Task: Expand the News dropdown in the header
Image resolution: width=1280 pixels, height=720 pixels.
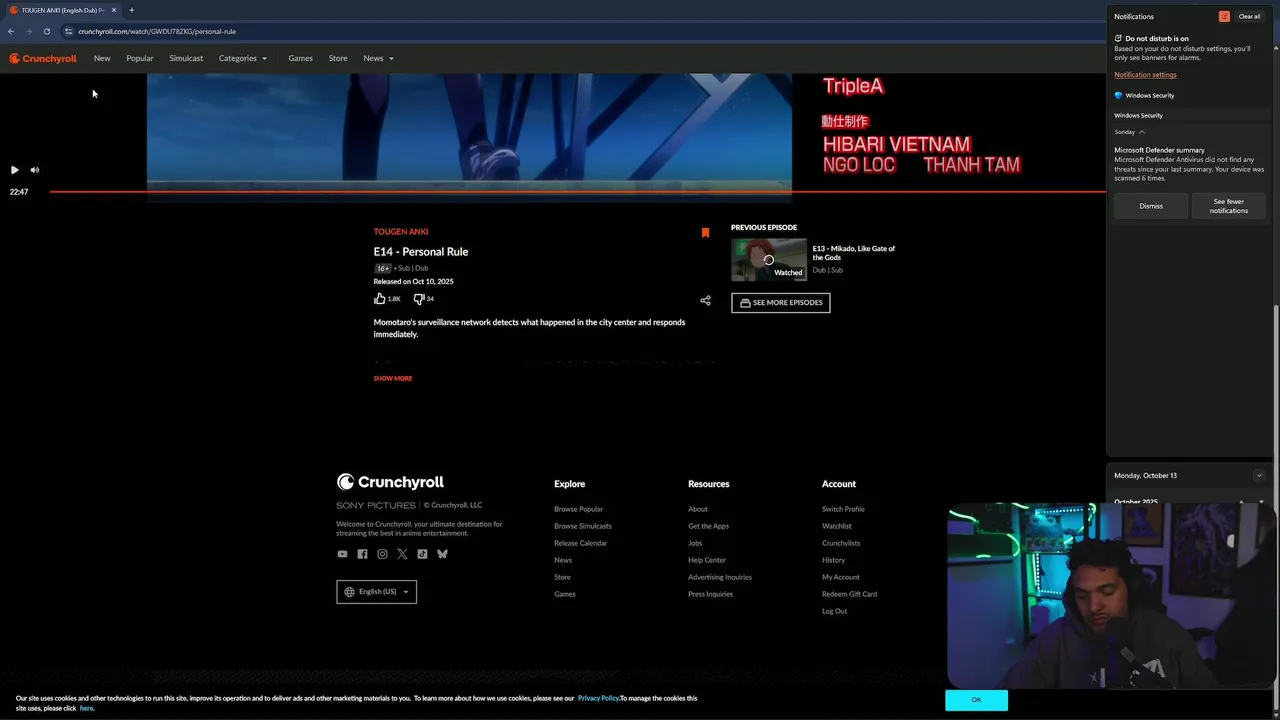Action: coord(378,58)
